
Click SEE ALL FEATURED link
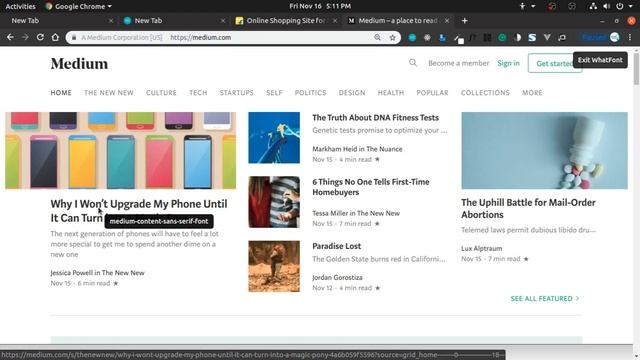(x=545, y=298)
